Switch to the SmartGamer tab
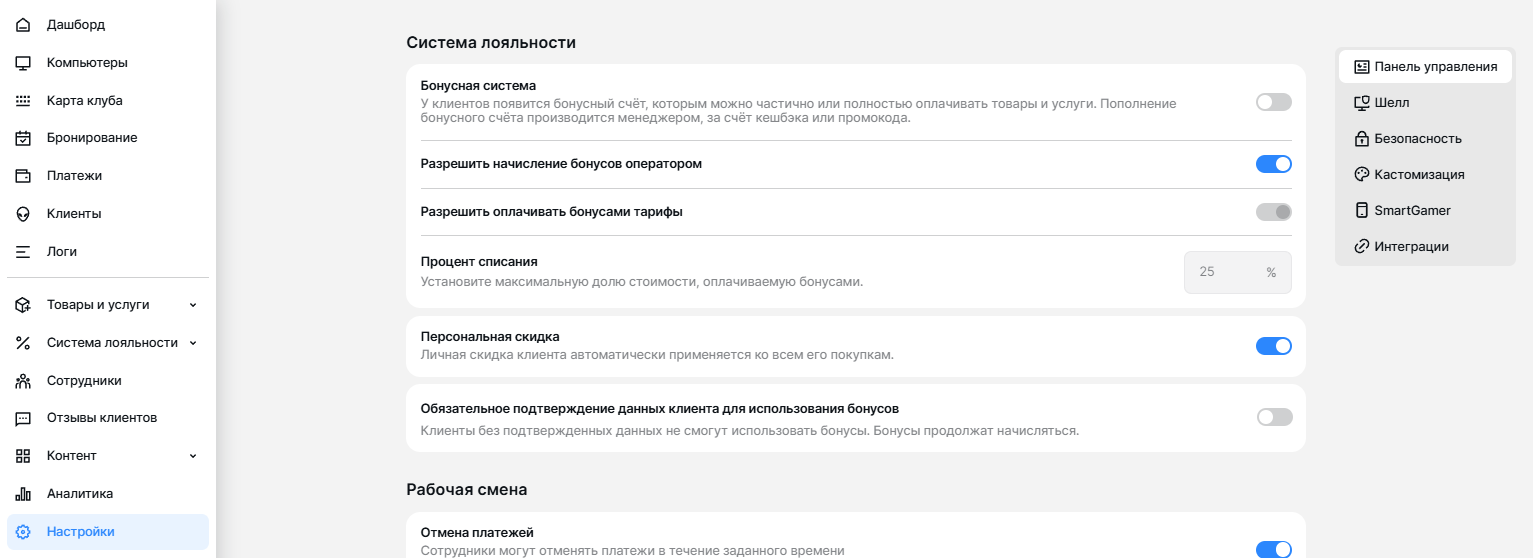1533x558 pixels. 1425,210
